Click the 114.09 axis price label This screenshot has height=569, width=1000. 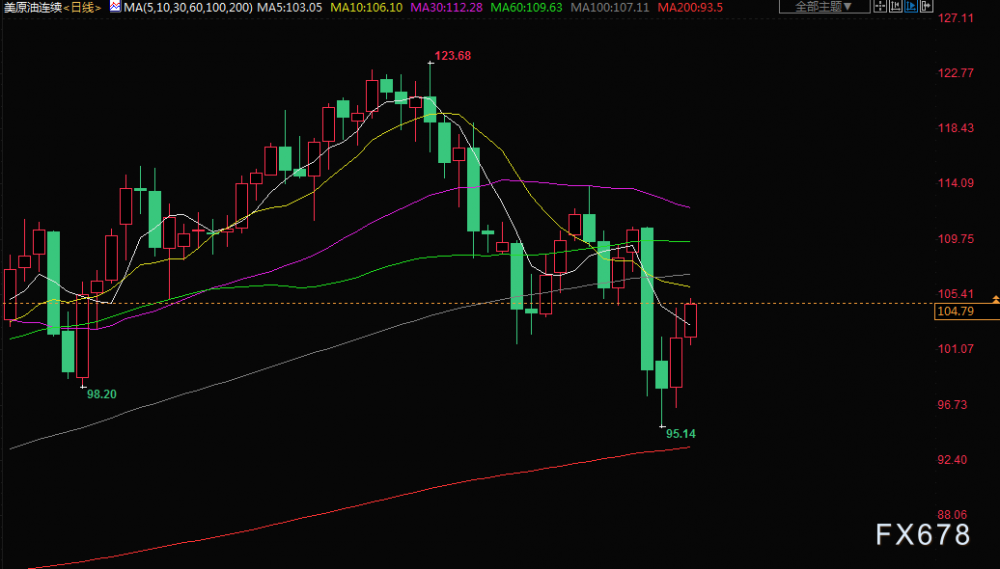pyautogui.click(x=955, y=183)
